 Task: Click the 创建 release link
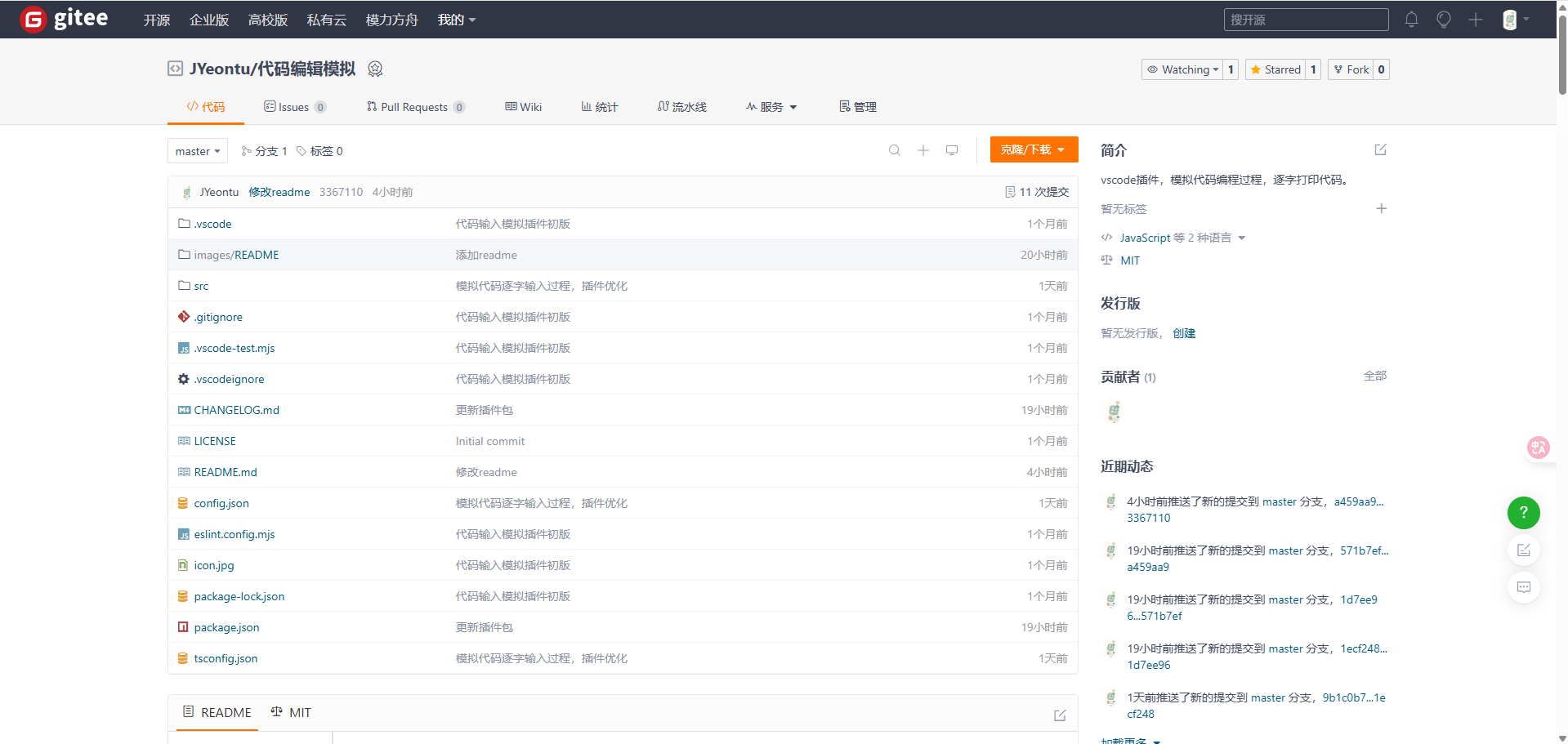[1184, 333]
